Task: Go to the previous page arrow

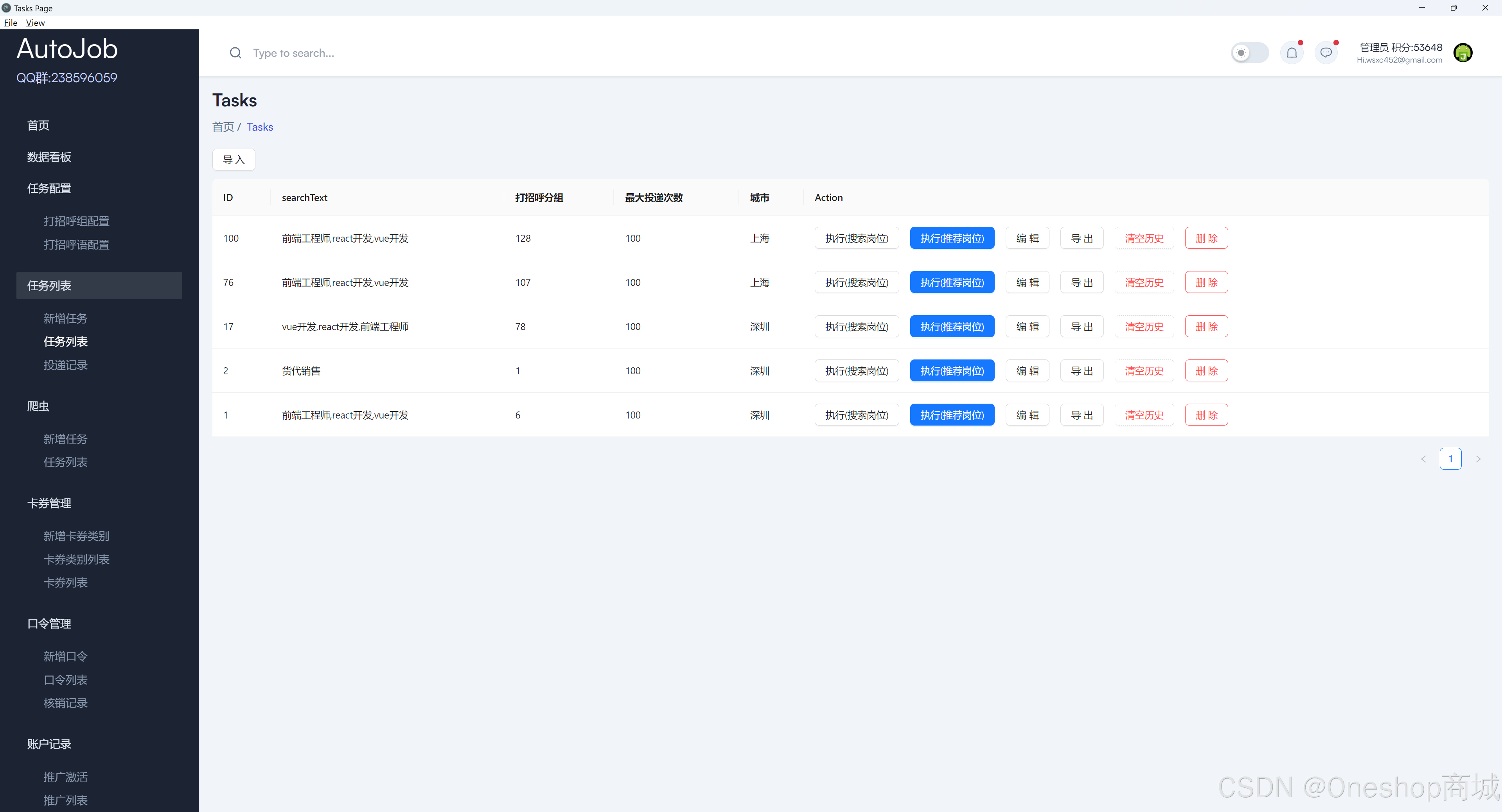Action: coord(1423,459)
